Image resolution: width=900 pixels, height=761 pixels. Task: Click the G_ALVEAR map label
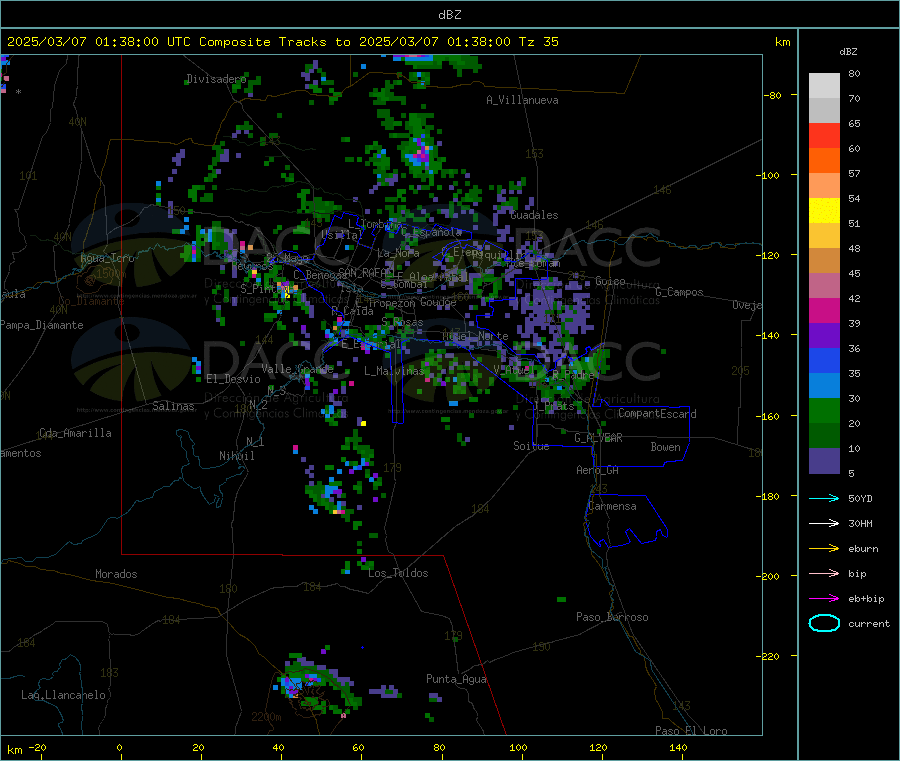coord(598,438)
